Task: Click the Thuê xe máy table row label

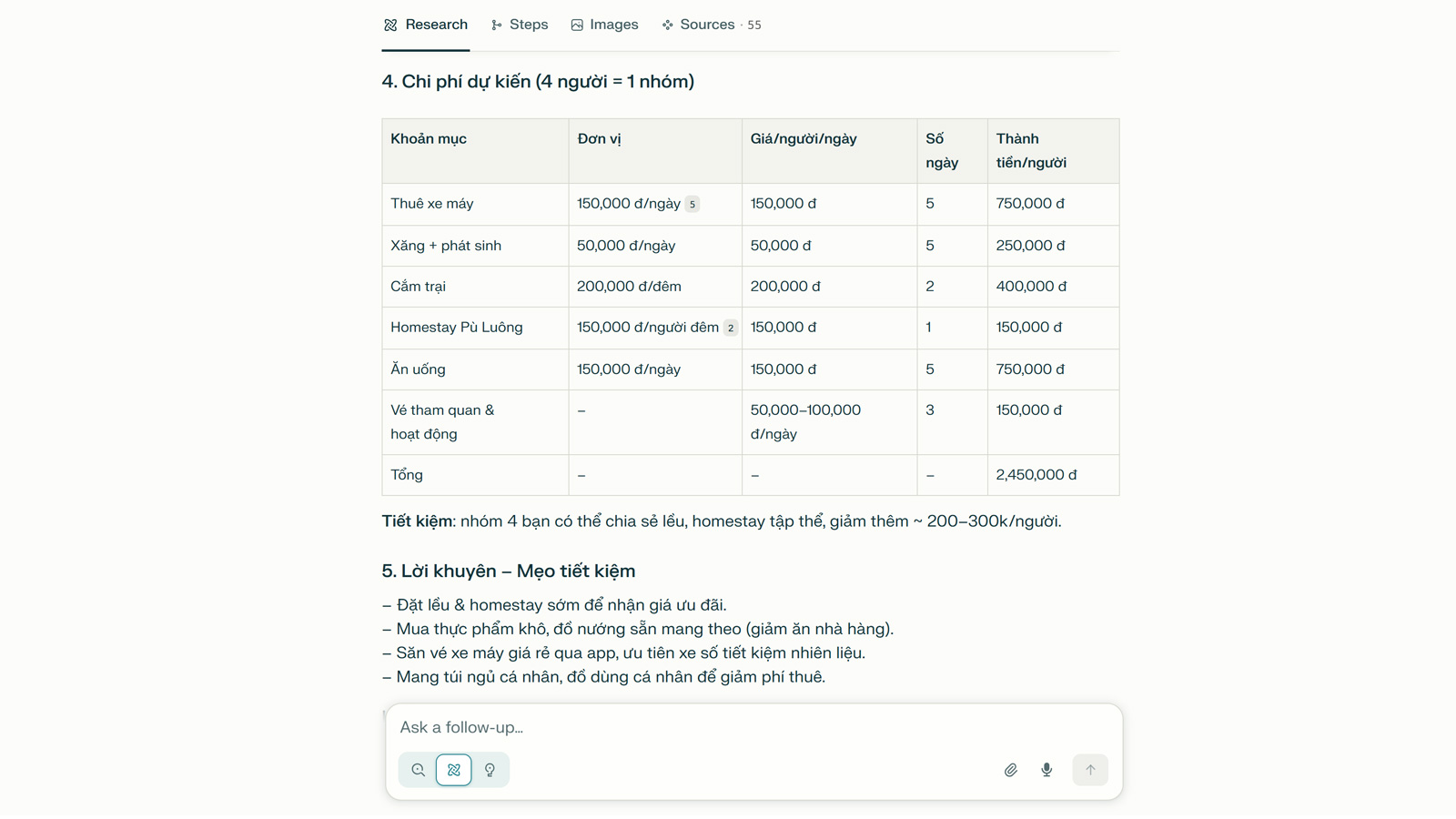Action: (x=432, y=204)
